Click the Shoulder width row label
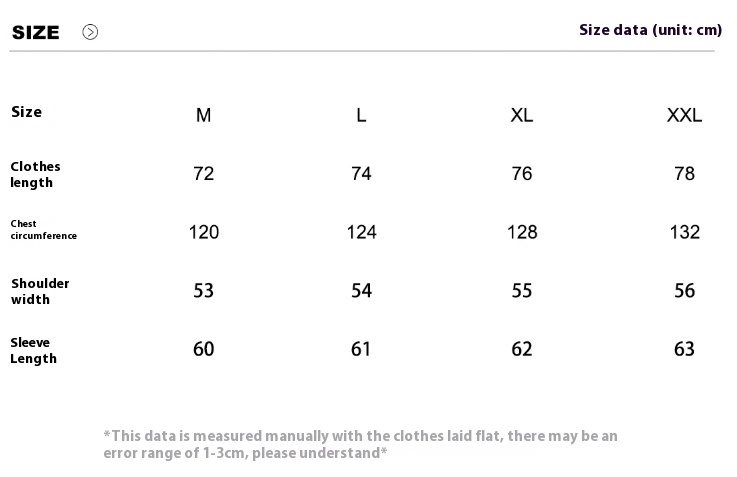 40,291
